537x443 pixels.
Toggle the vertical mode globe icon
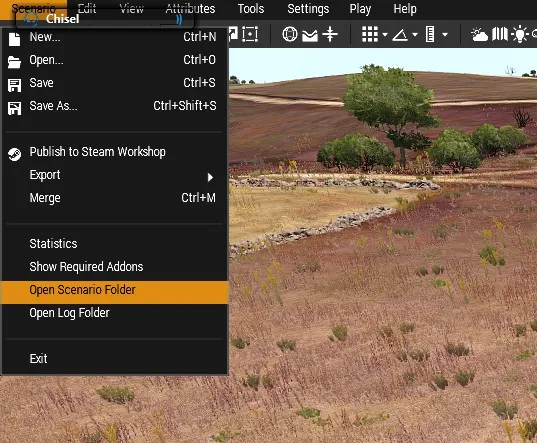(x=290, y=34)
